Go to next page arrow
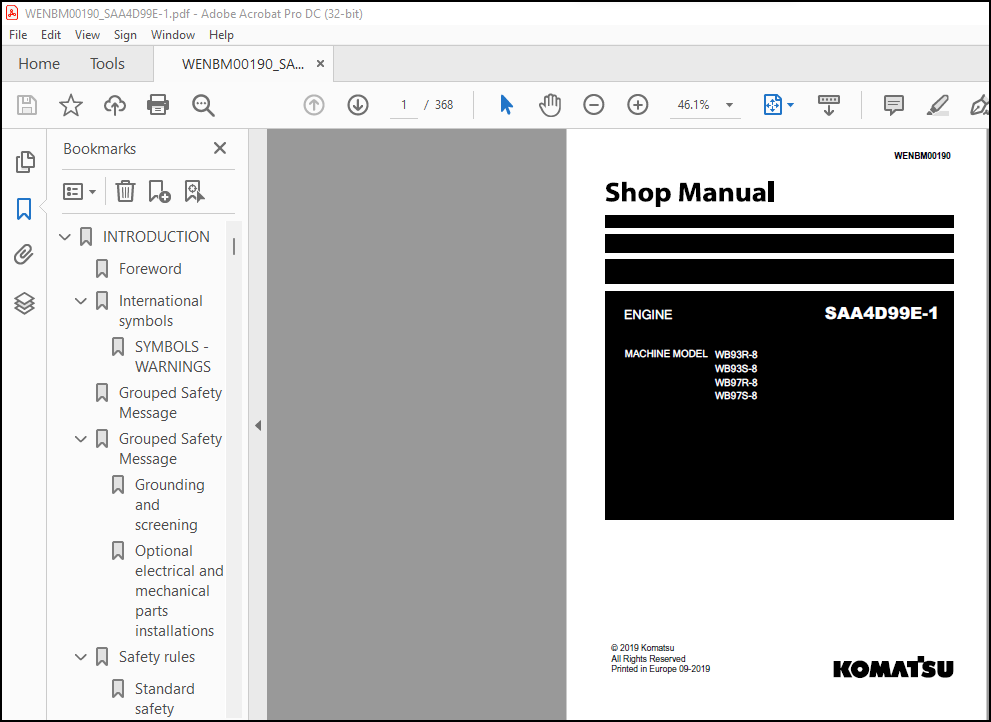Image resolution: width=991 pixels, height=722 pixels. 358,105
